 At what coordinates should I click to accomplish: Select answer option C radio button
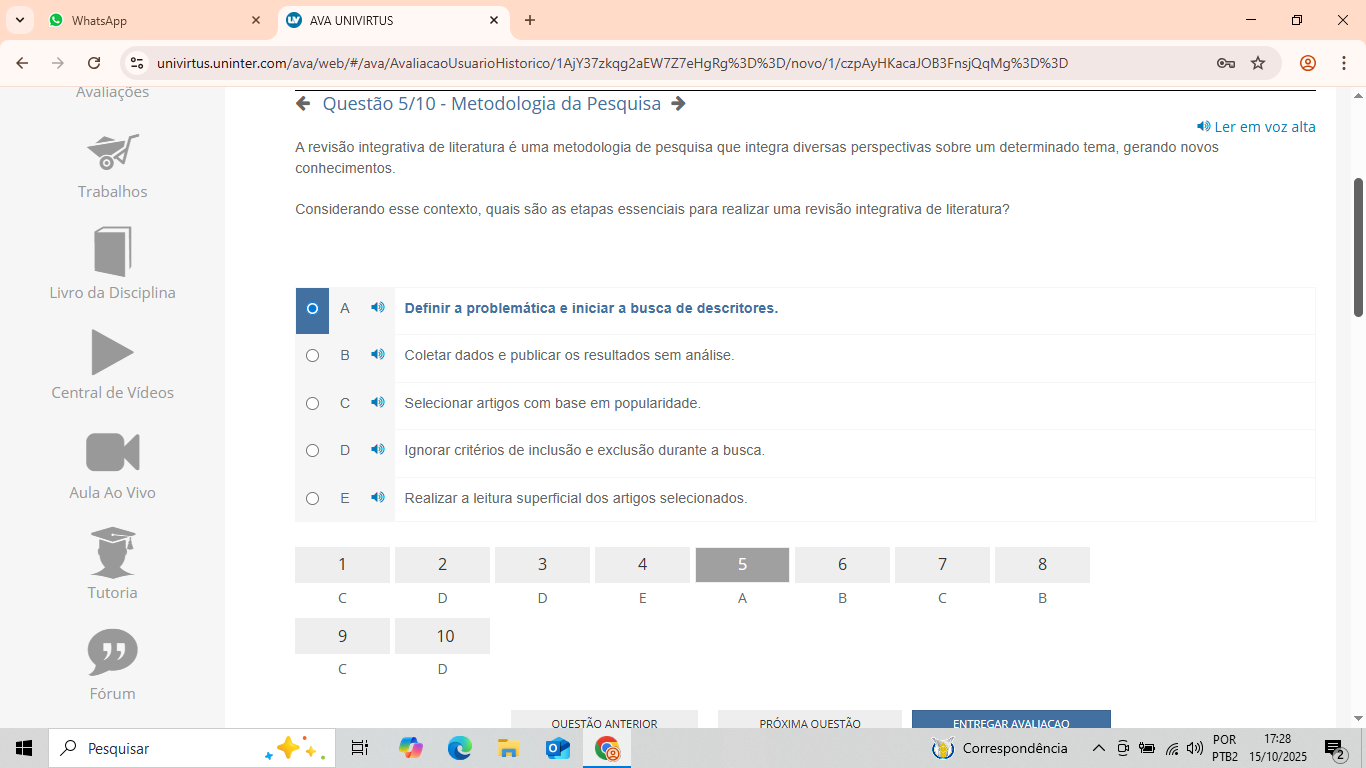[x=312, y=403]
